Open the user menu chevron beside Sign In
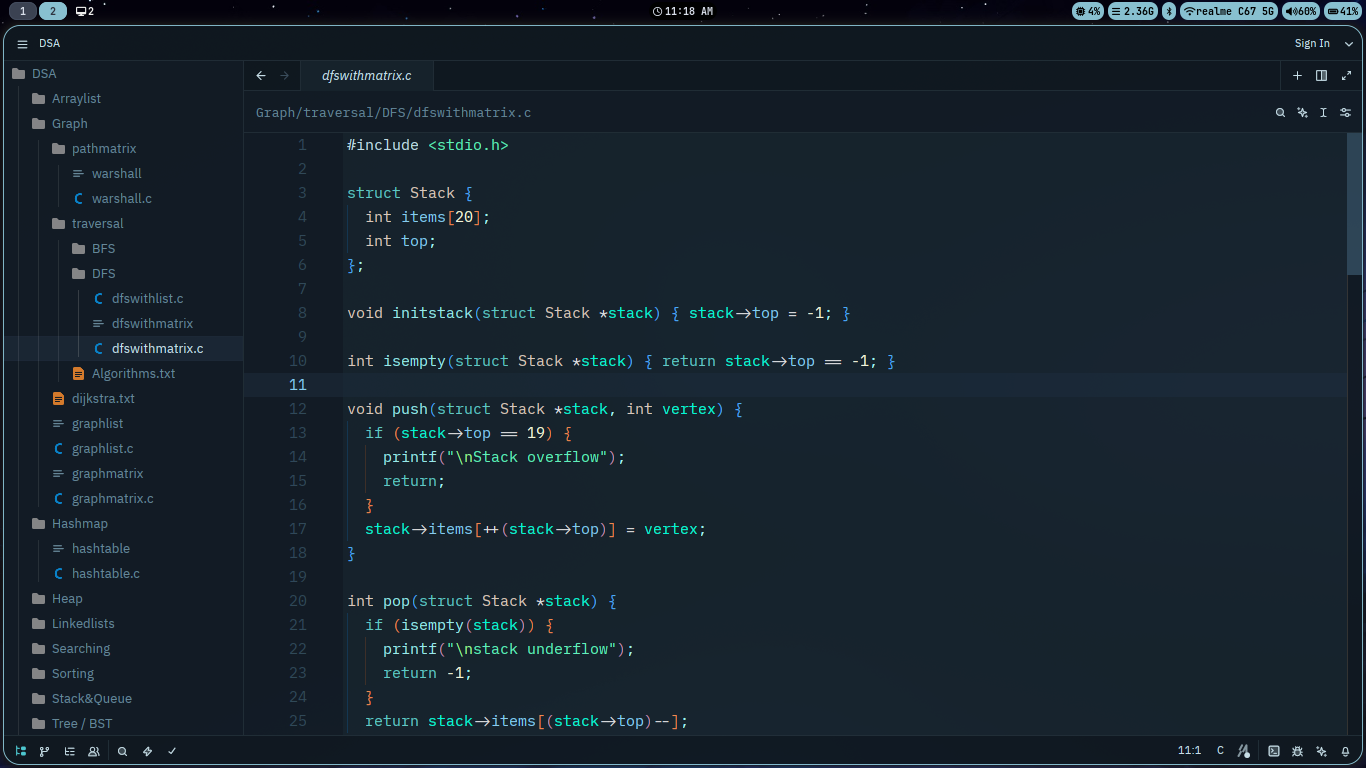The width and height of the screenshot is (1366, 768). (x=1349, y=44)
